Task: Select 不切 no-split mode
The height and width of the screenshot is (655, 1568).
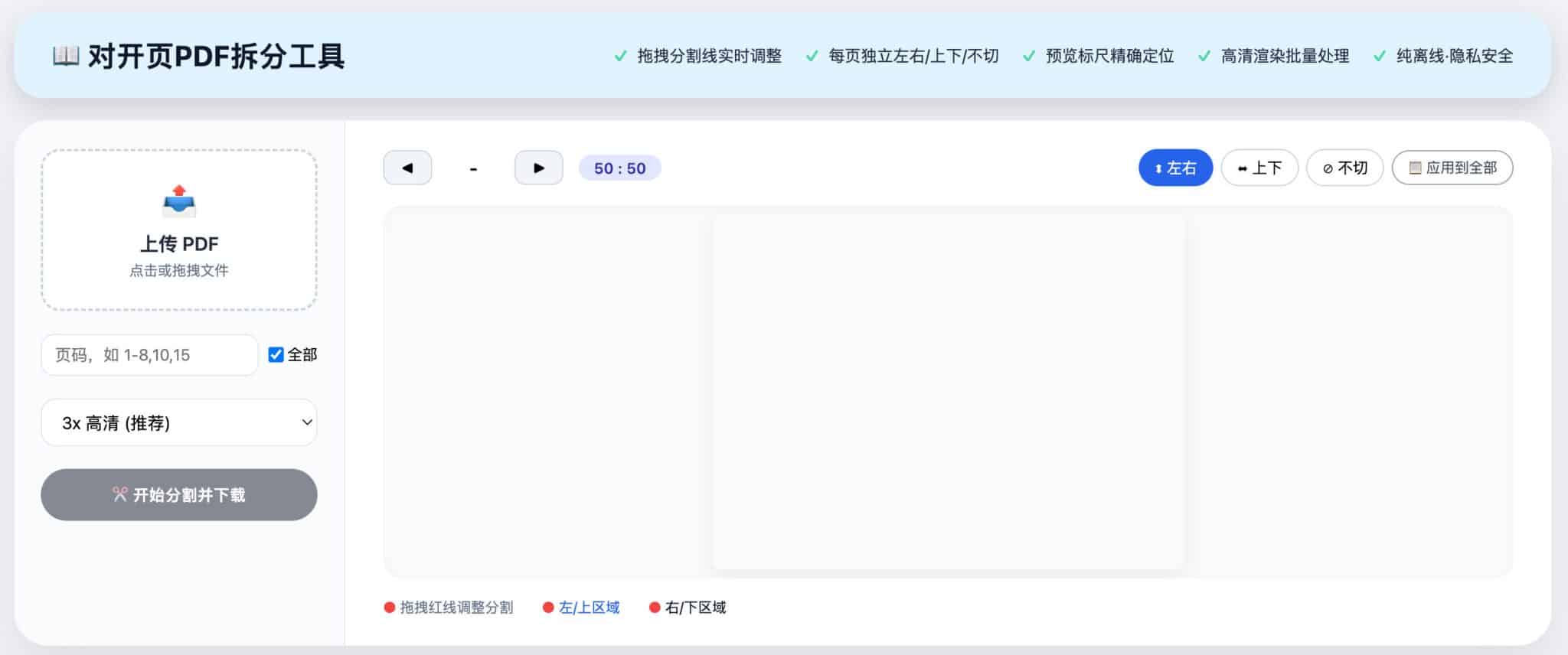Action: 1344,168
